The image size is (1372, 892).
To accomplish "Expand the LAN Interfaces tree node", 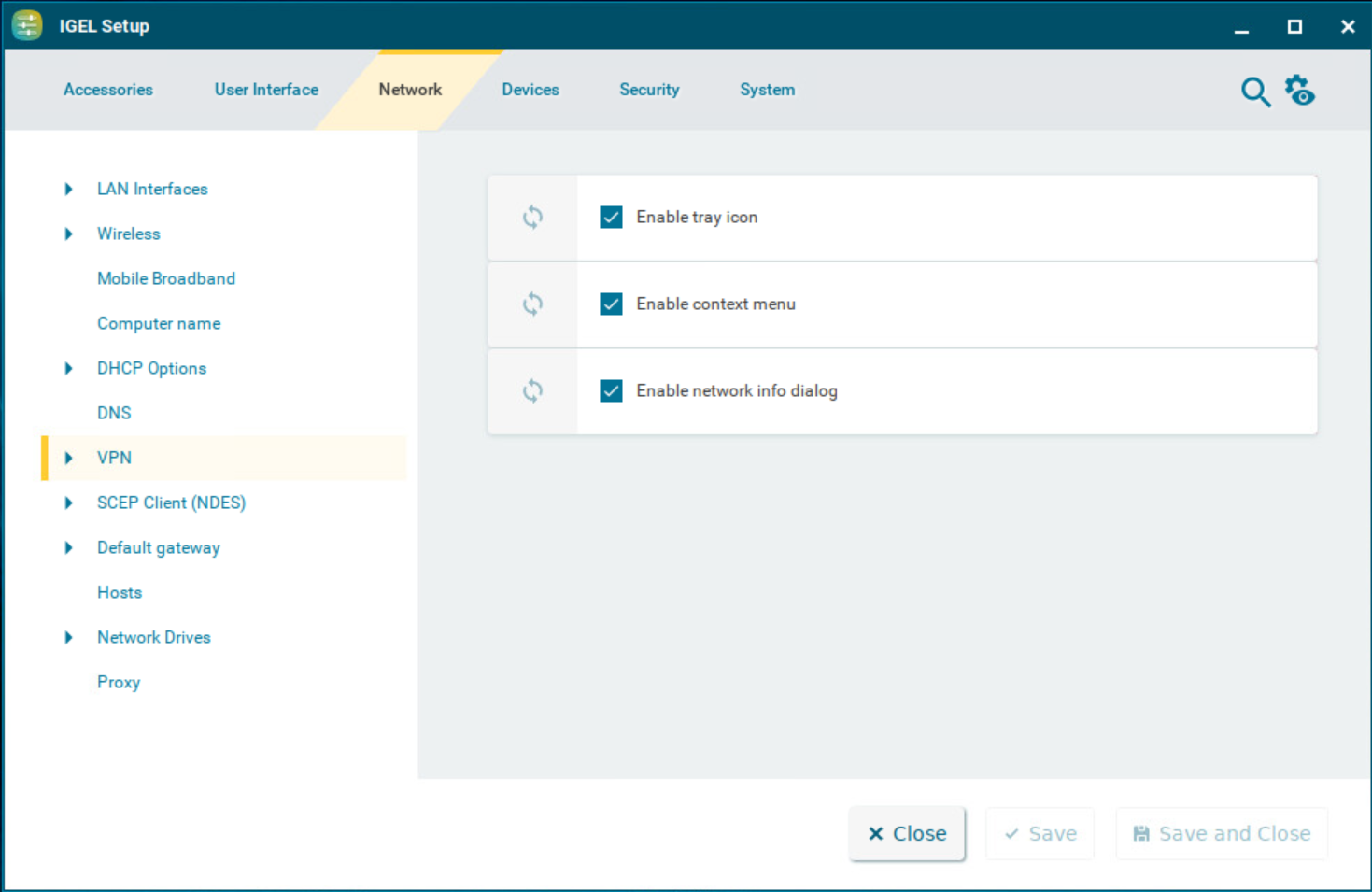I will tap(68, 190).
